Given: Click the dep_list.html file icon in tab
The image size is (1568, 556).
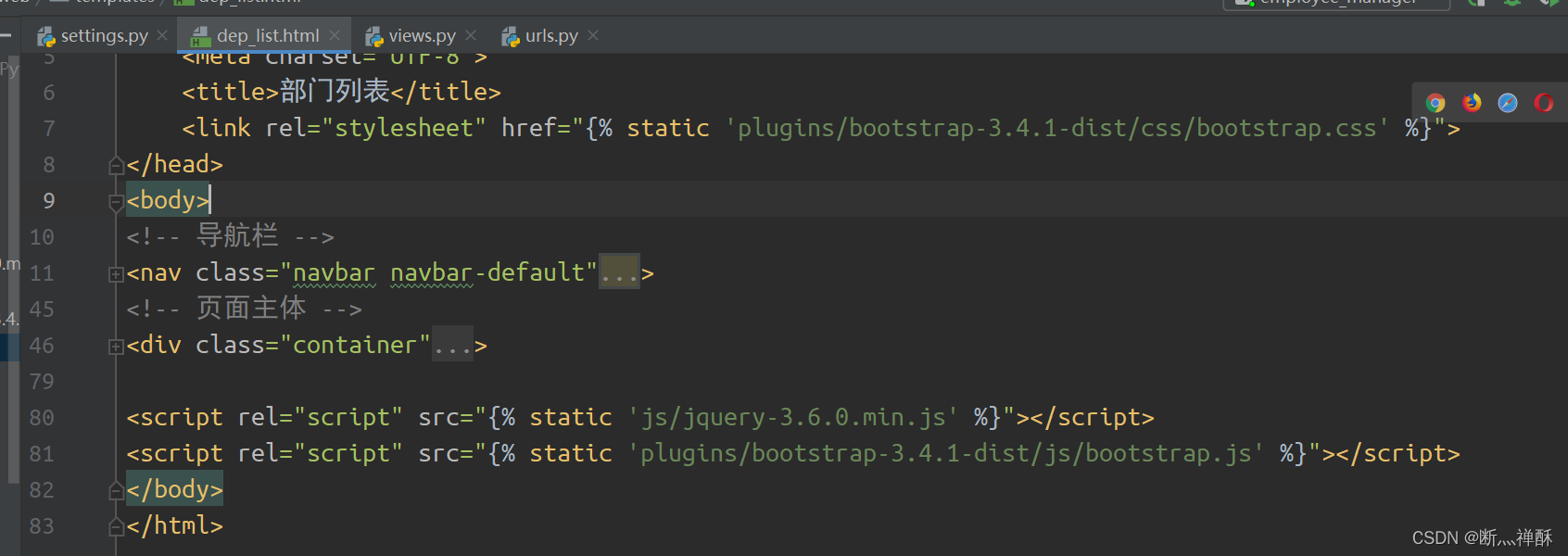Looking at the screenshot, I should click(200, 36).
